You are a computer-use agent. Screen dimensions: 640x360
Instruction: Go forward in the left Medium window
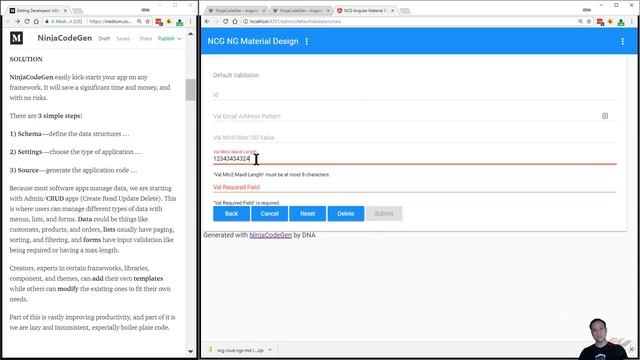tap(17, 21)
